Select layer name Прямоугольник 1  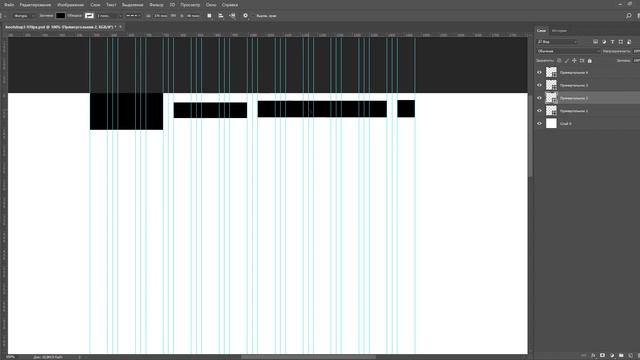(574, 111)
